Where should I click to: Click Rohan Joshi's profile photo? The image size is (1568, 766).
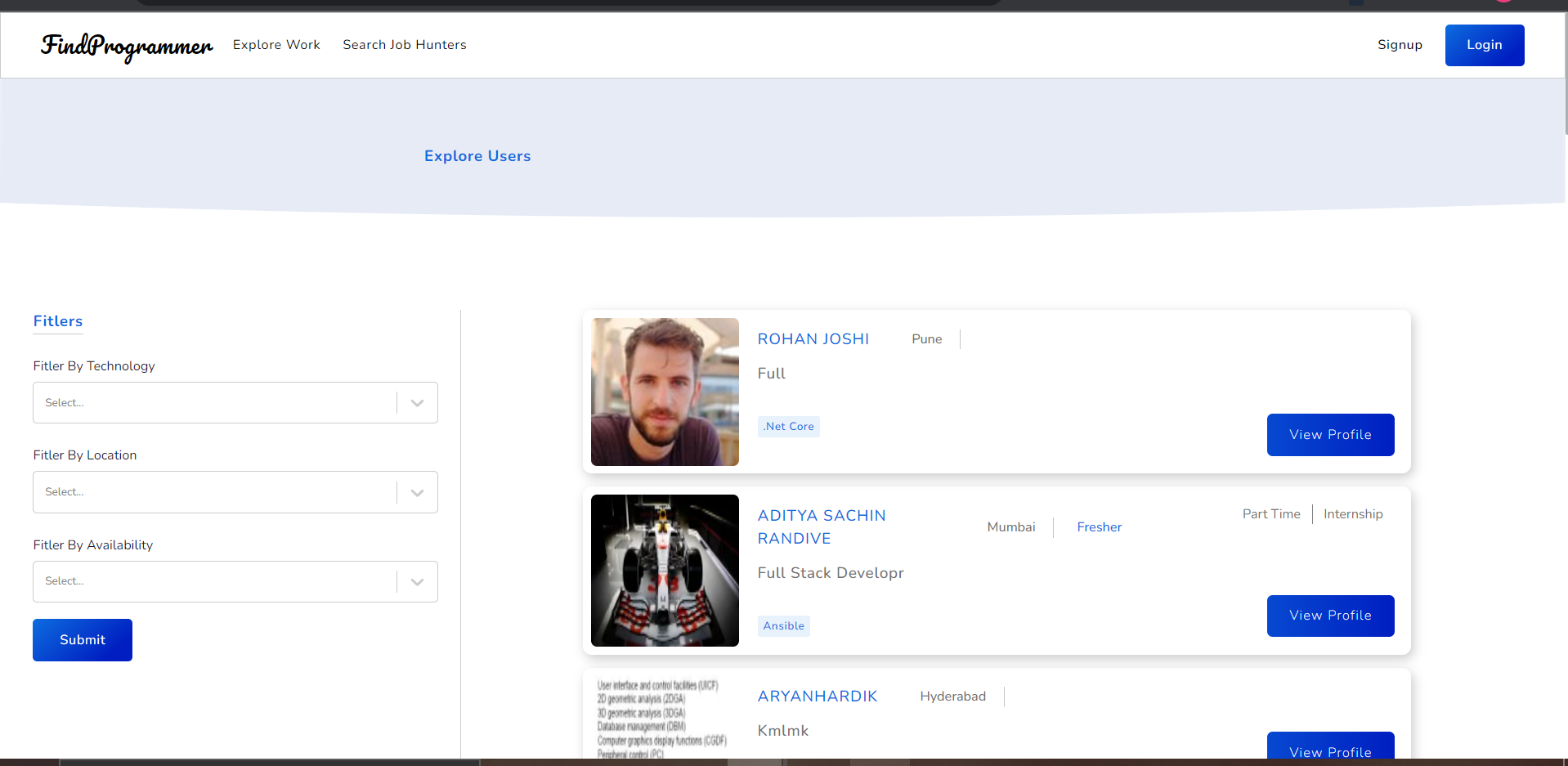665,392
